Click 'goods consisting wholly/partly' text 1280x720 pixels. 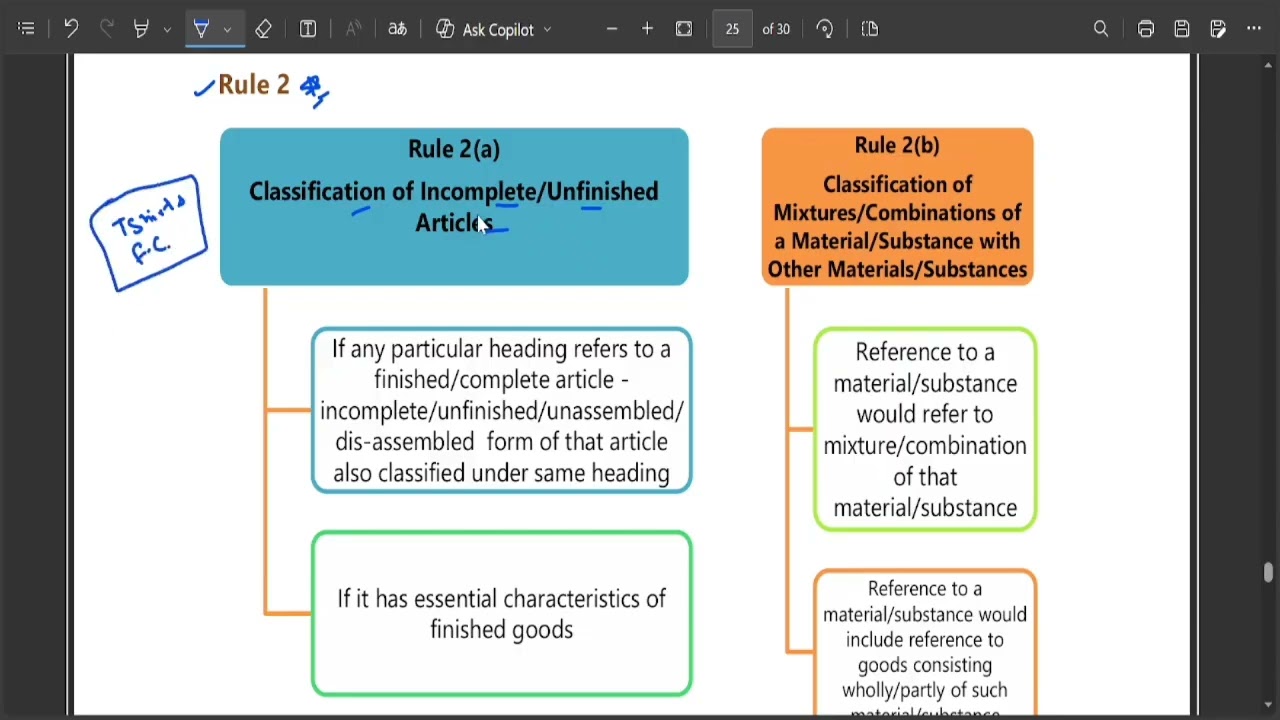click(x=925, y=678)
